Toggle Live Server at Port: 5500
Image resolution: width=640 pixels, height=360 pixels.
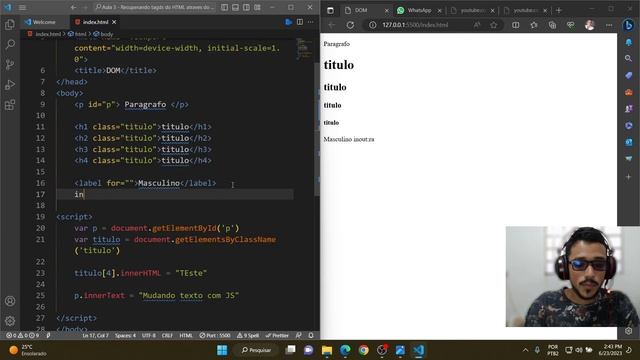point(215,336)
